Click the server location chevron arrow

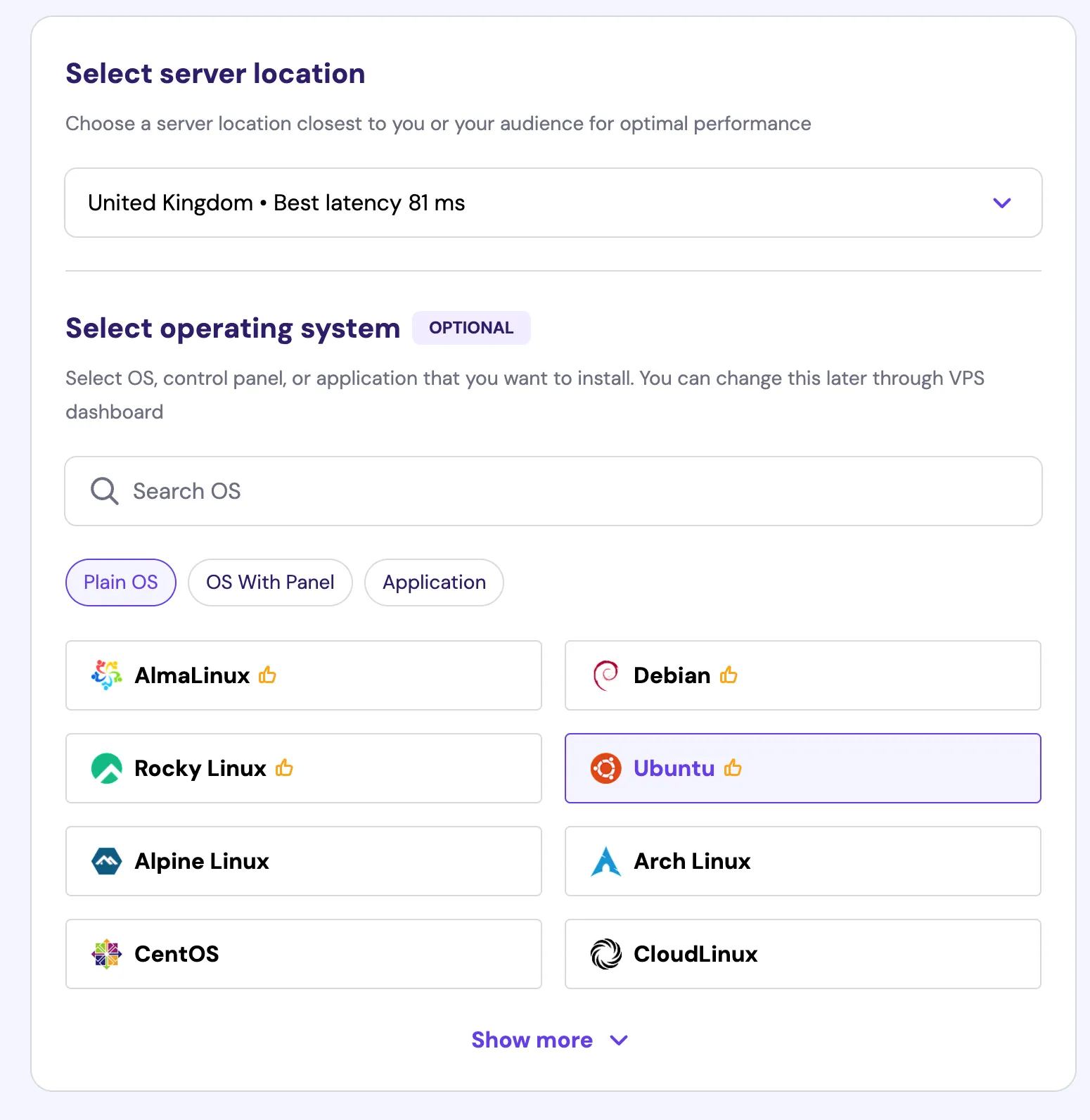tap(1002, 203)
